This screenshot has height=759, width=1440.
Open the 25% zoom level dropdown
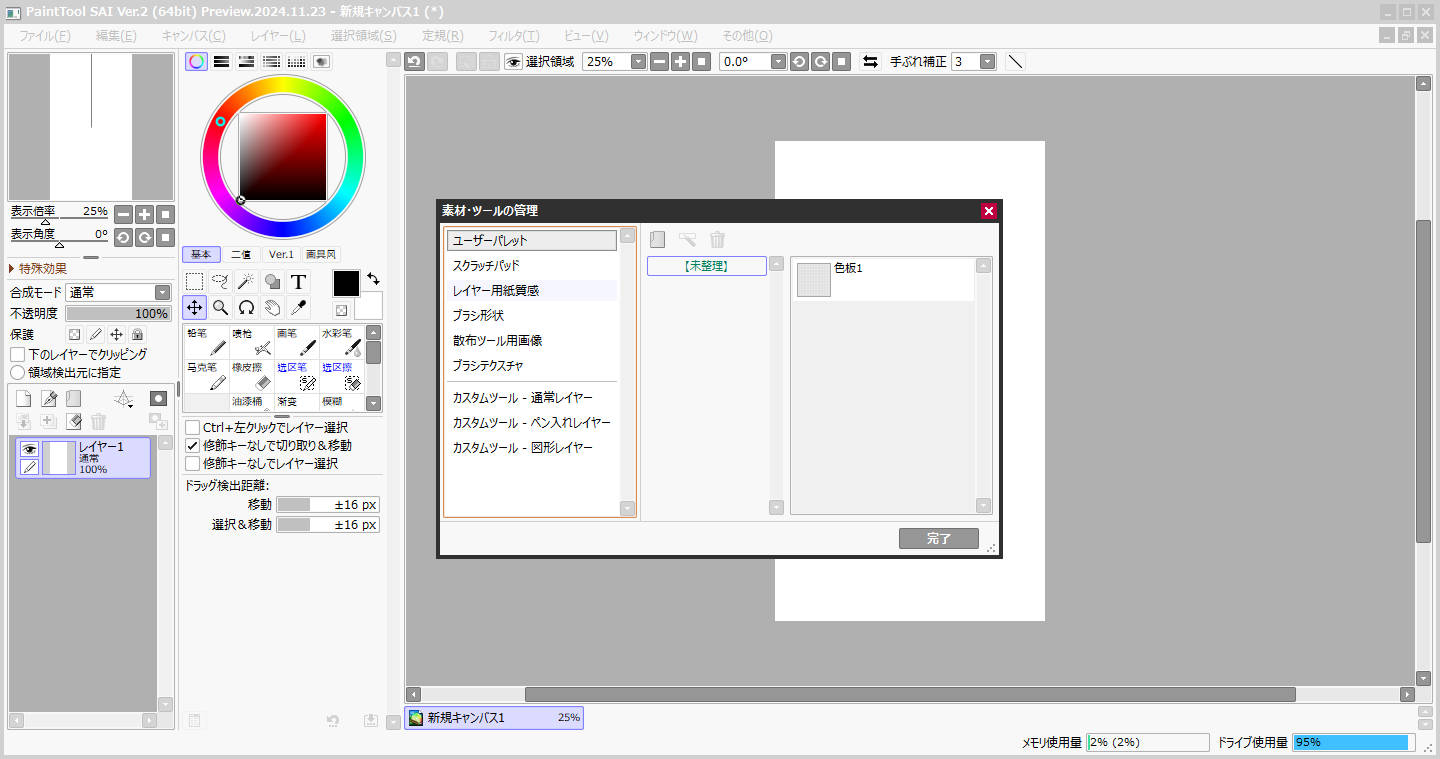[637, 62]
